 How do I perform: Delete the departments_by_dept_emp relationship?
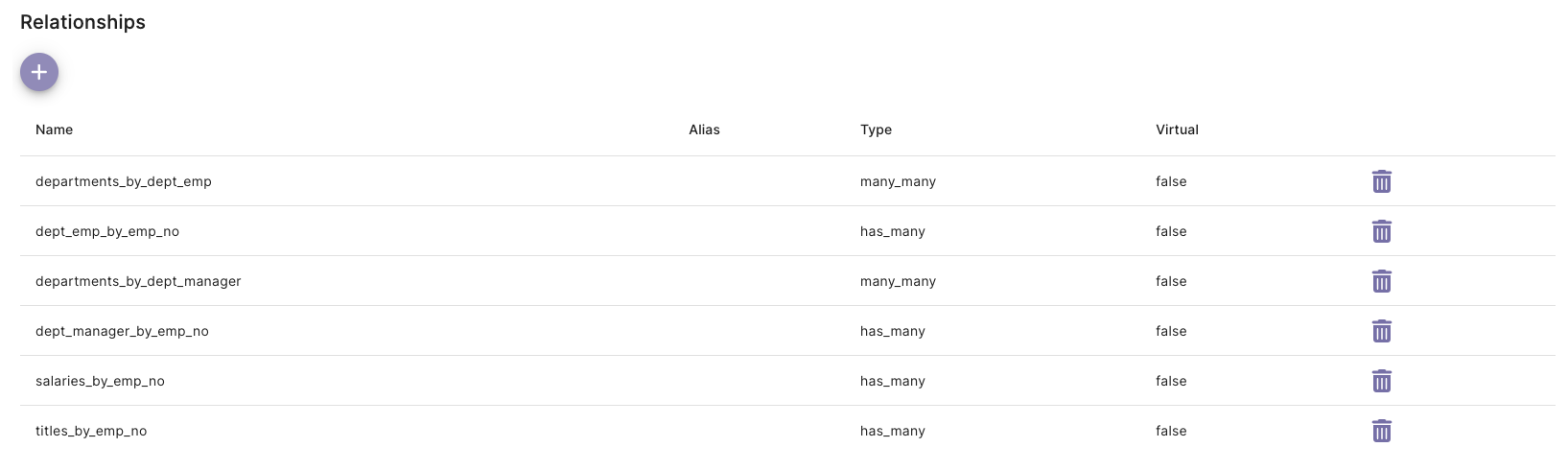[x=1381, y=181]
